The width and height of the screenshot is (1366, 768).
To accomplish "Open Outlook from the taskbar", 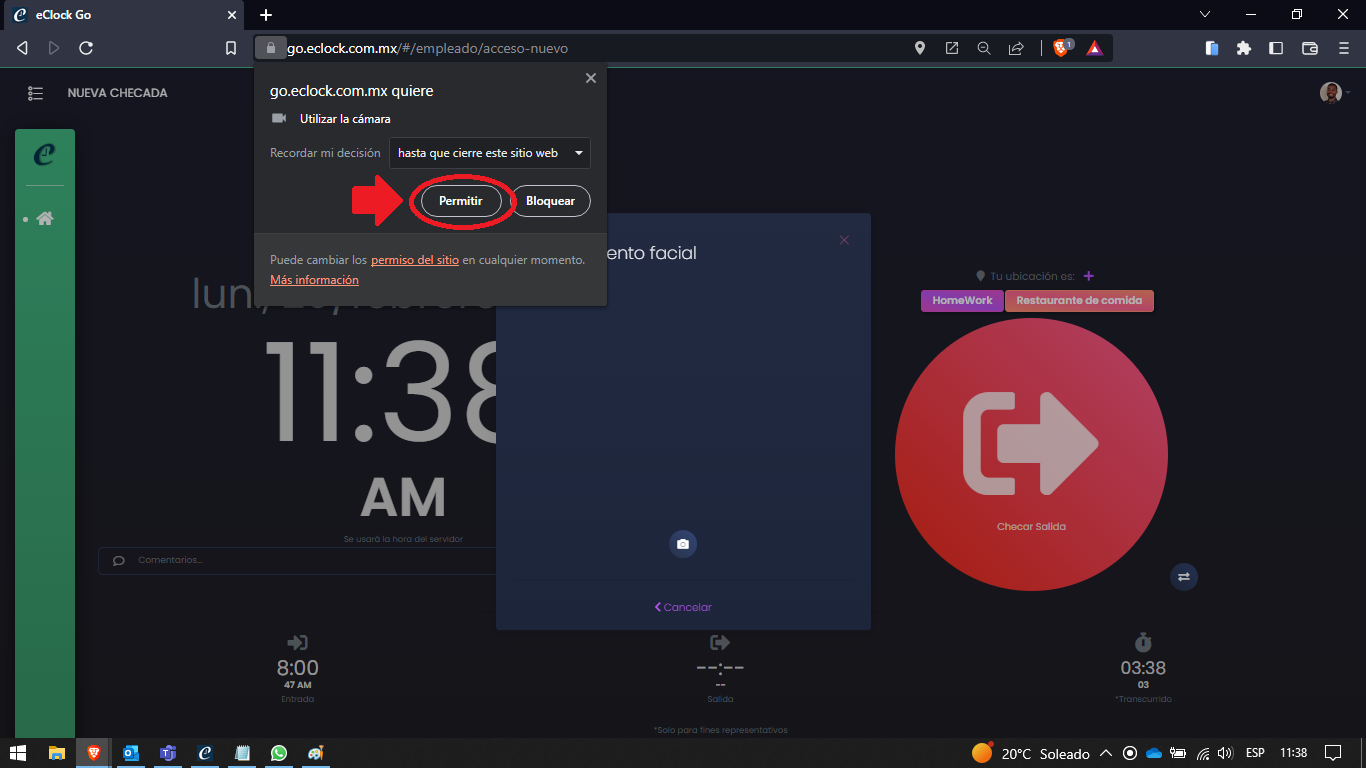I will (131, 753).
